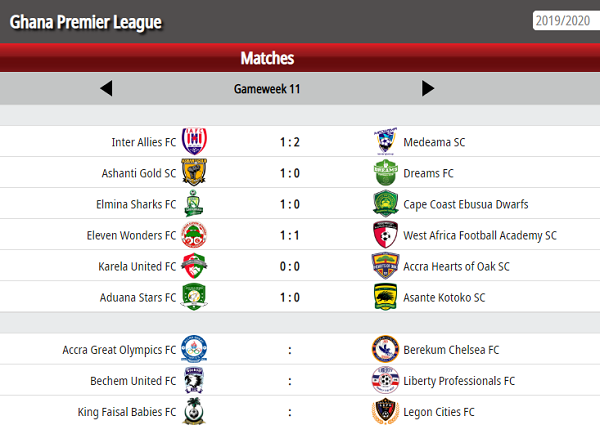Open the Cape Coast Ebusua Dwarfs link
The width and height of the screenshot is (600, 425).
coord(465,204)
